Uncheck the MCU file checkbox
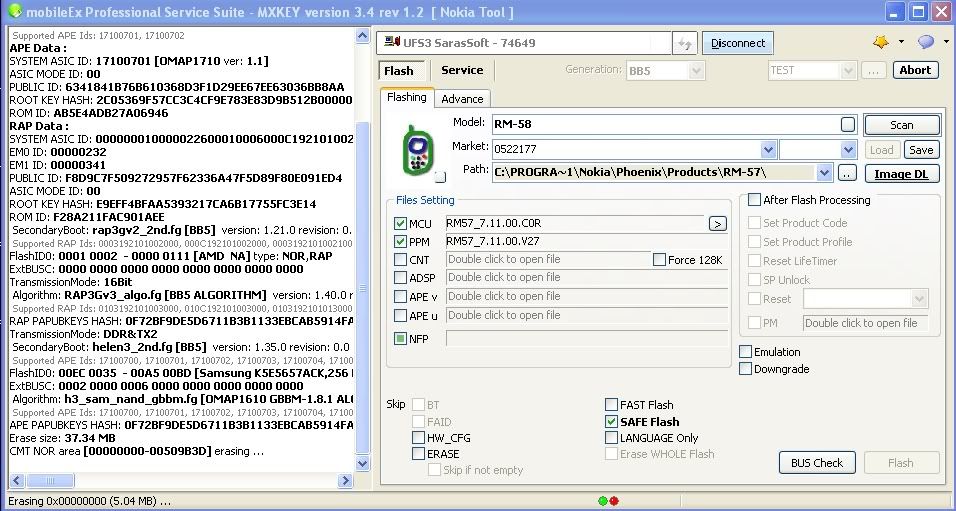 pos(401,224)
